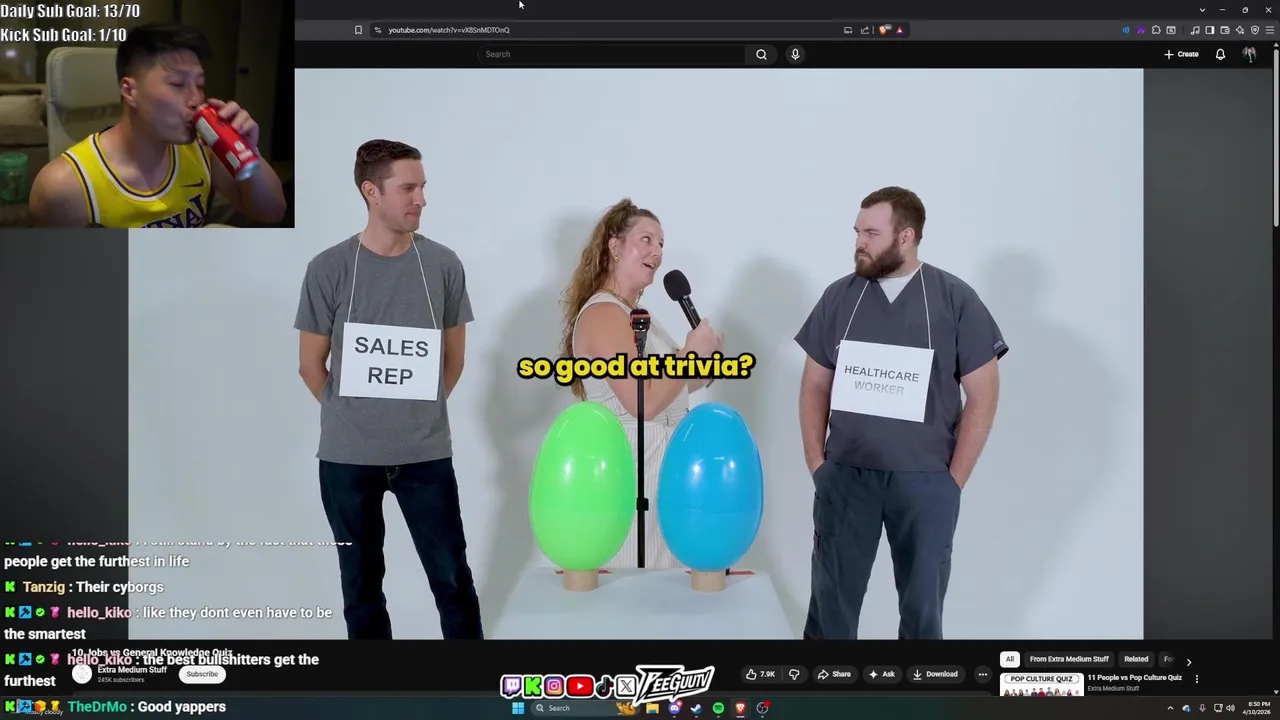Open YouTube notifications bell

(1220, 54)
